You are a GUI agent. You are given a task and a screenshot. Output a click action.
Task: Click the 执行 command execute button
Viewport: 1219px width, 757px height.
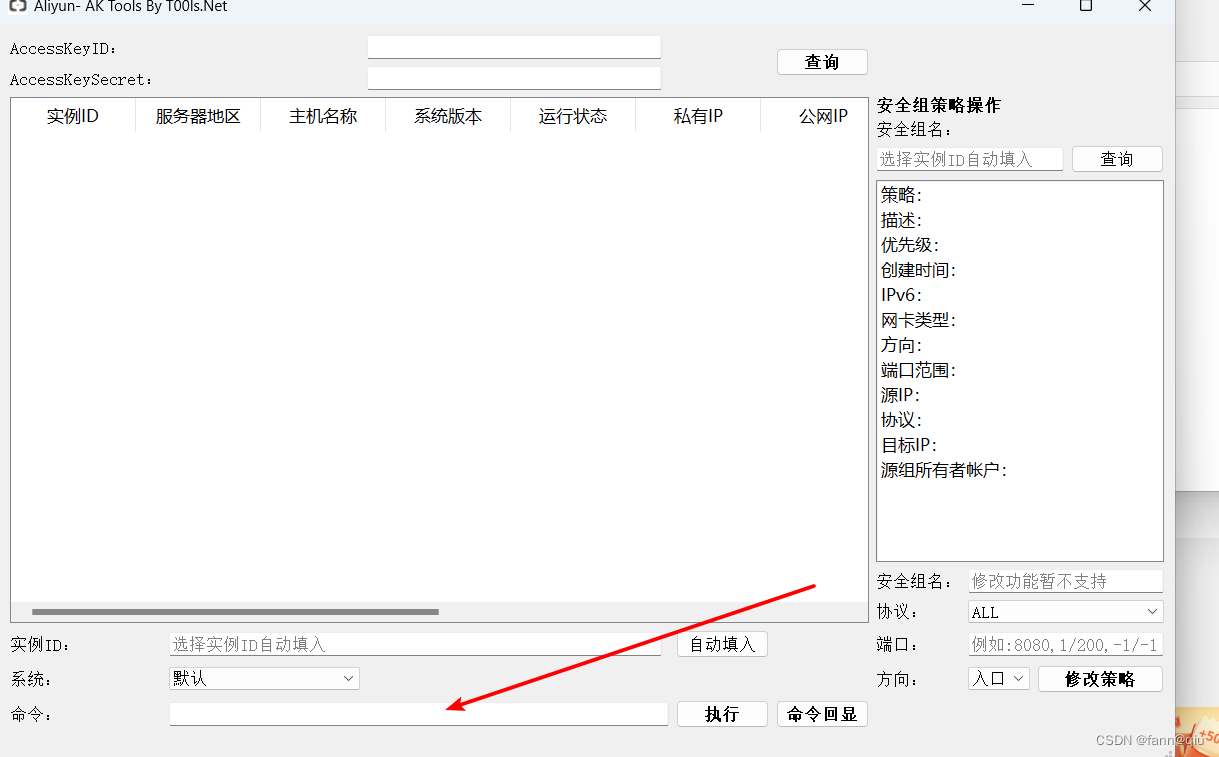click(722, 714)
